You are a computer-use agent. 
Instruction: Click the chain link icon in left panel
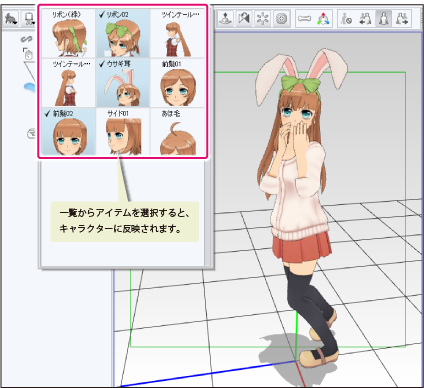tap(26, 39)
